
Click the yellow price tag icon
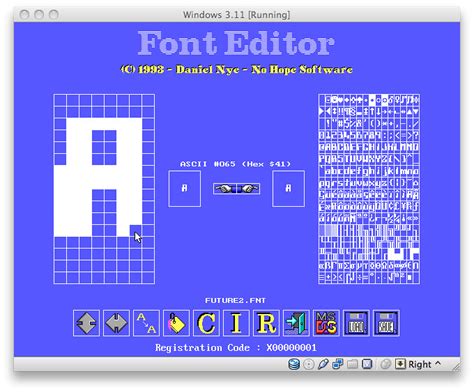176,323
